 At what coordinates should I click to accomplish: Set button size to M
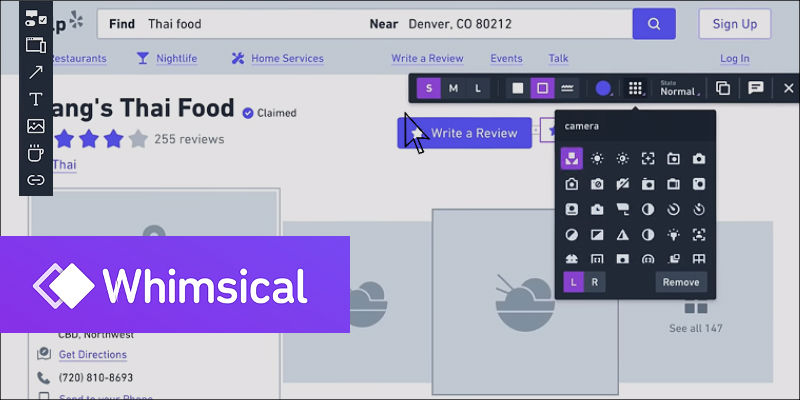coord(453,88)
